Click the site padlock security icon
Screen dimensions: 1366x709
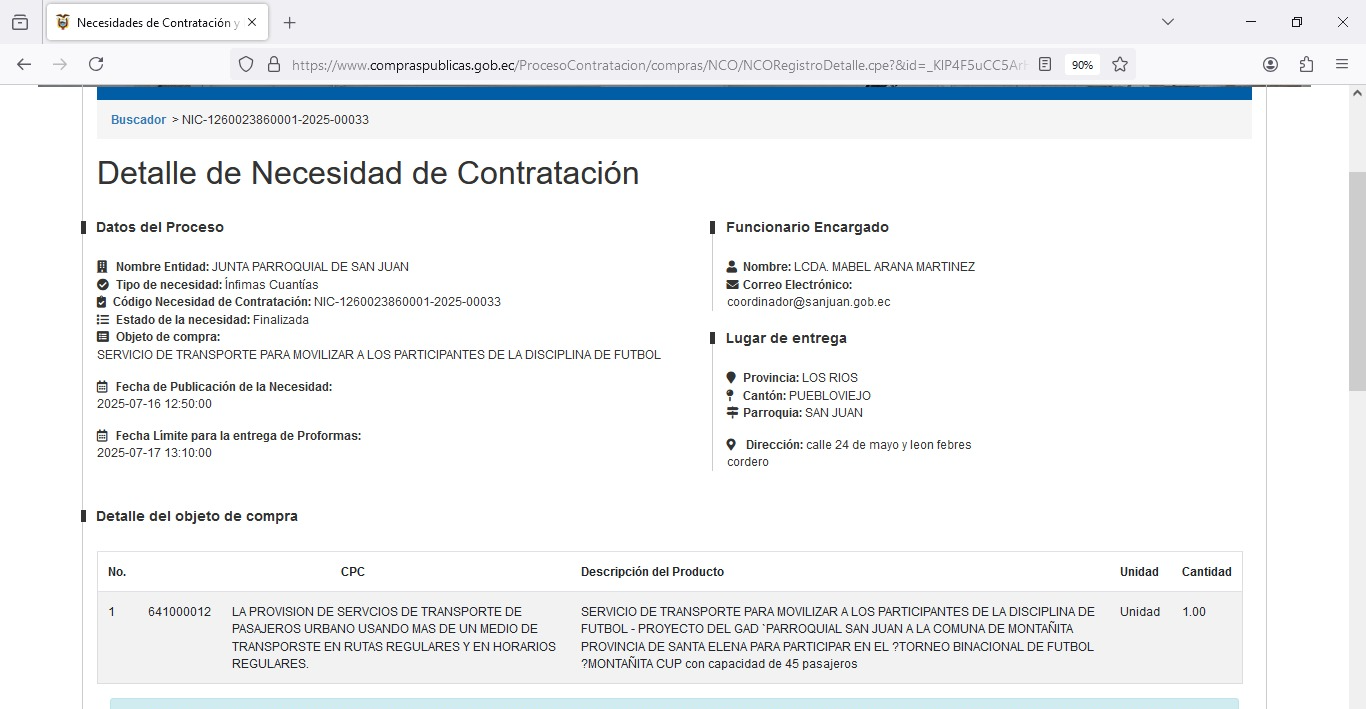point(273,65)
